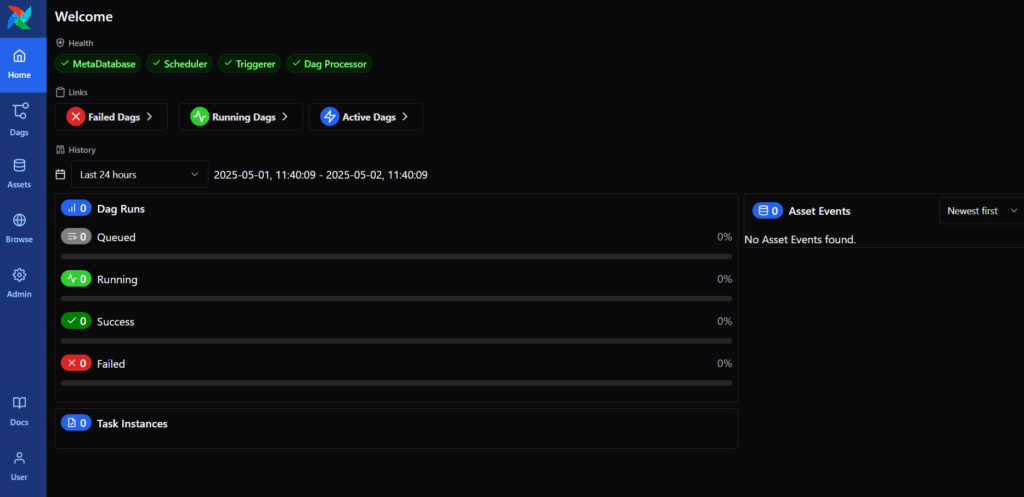Open the Assets database icon in sidebar
The height and width of the screenshot is (497, 1024).
[19, 165]
